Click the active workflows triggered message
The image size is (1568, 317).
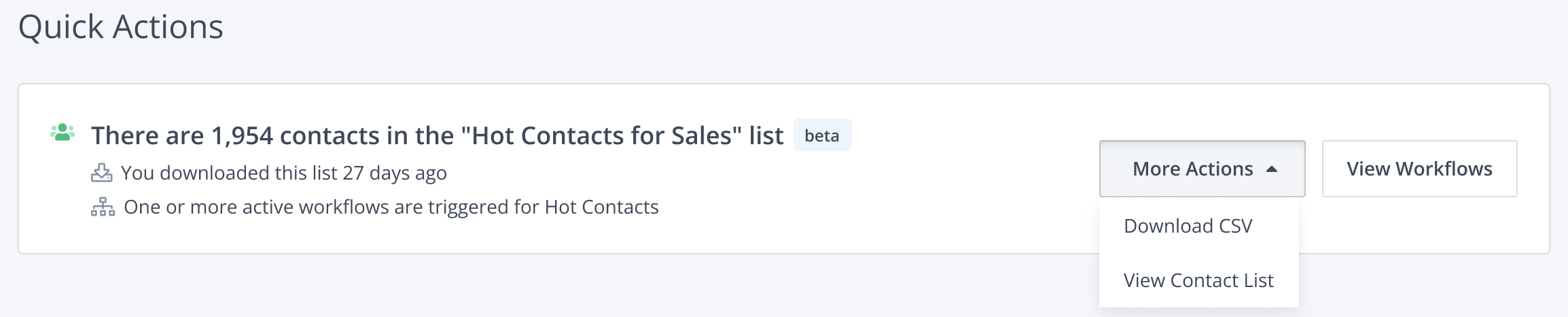click(x=391, y=207)
